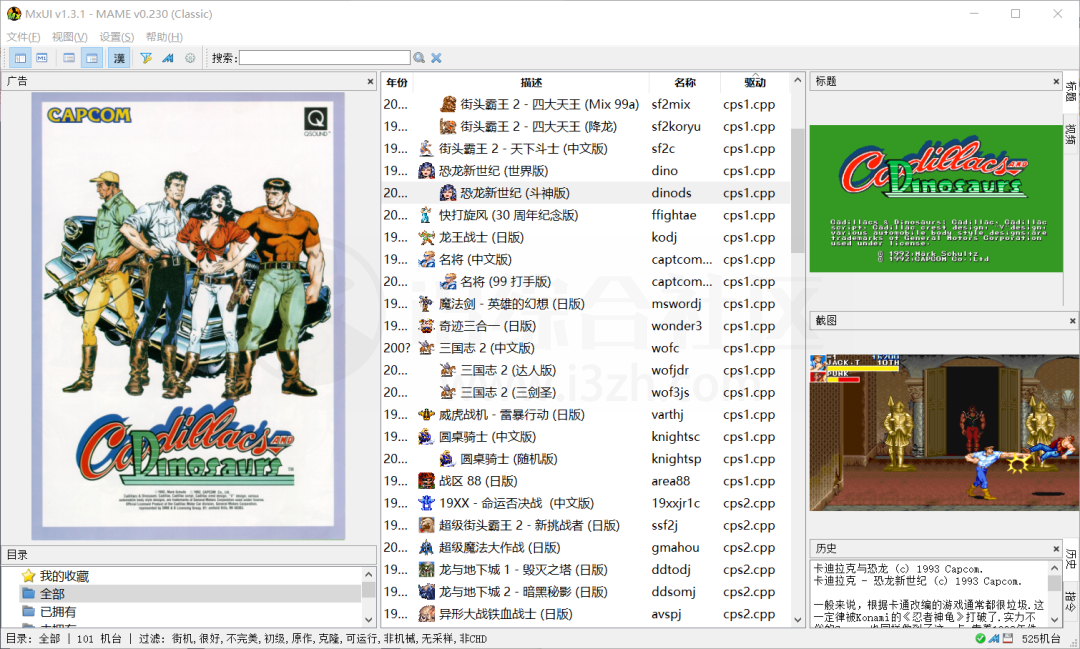Click directory tree scrollbar down arrow
The width and height of the screenshot is (1080, 649).
[x=368, y=619]
